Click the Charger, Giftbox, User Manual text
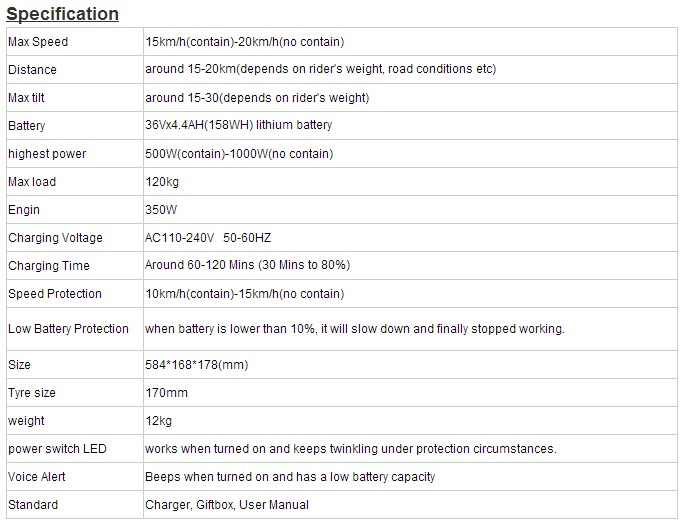This screenshot has height=523, width=680. click(227, 505)
